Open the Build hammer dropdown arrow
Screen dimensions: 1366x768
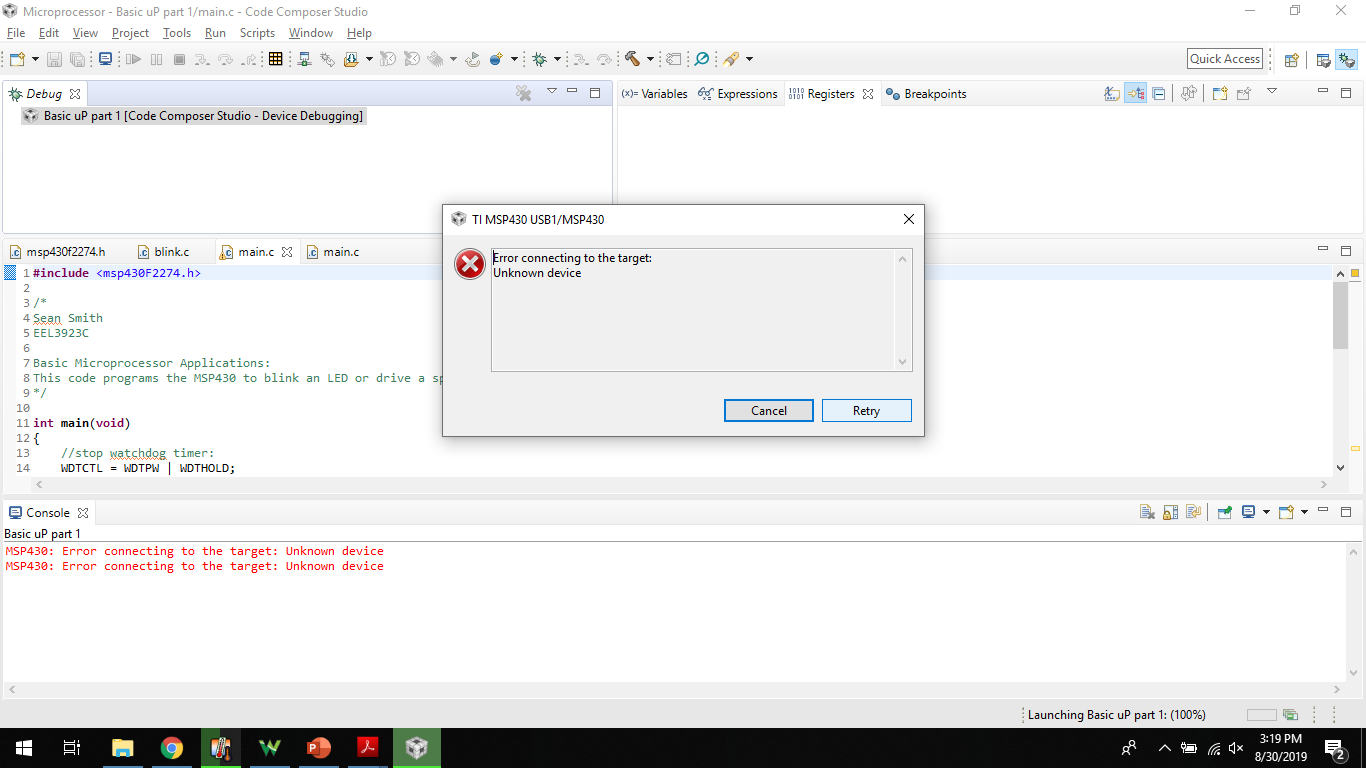tap(650, 60)
